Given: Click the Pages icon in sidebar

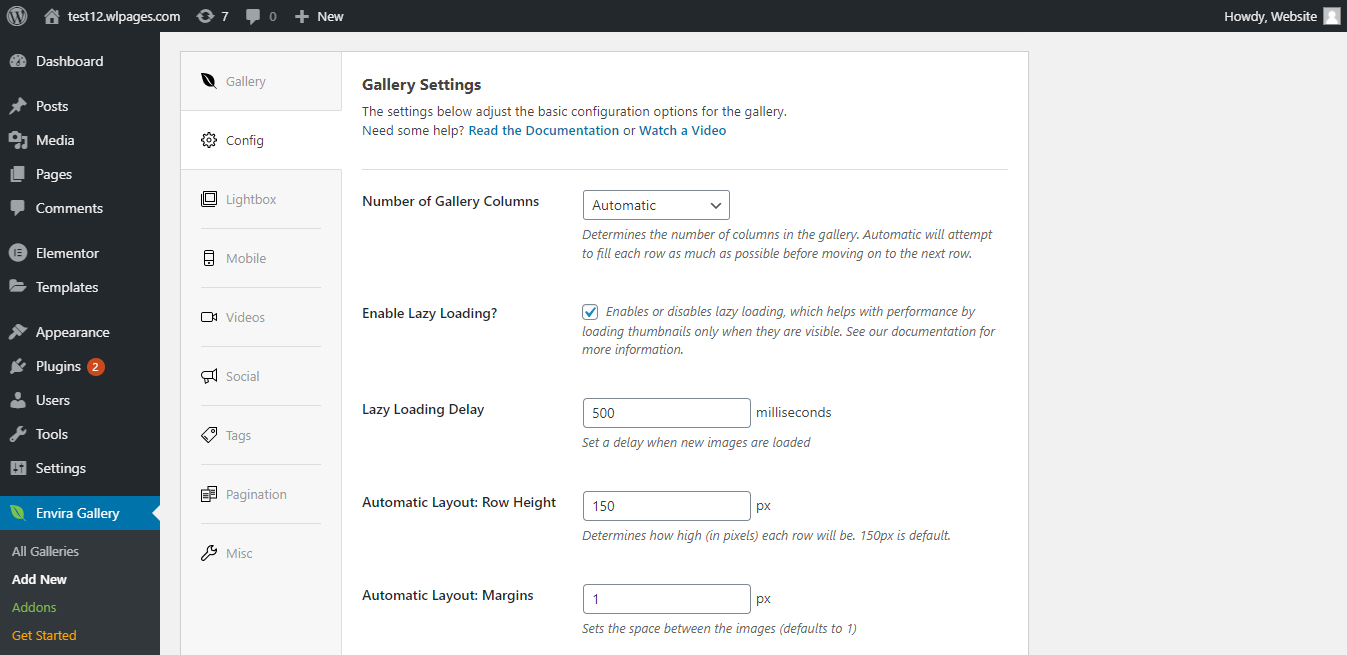Looking at the screenshot, I should [x=18, y=174].
